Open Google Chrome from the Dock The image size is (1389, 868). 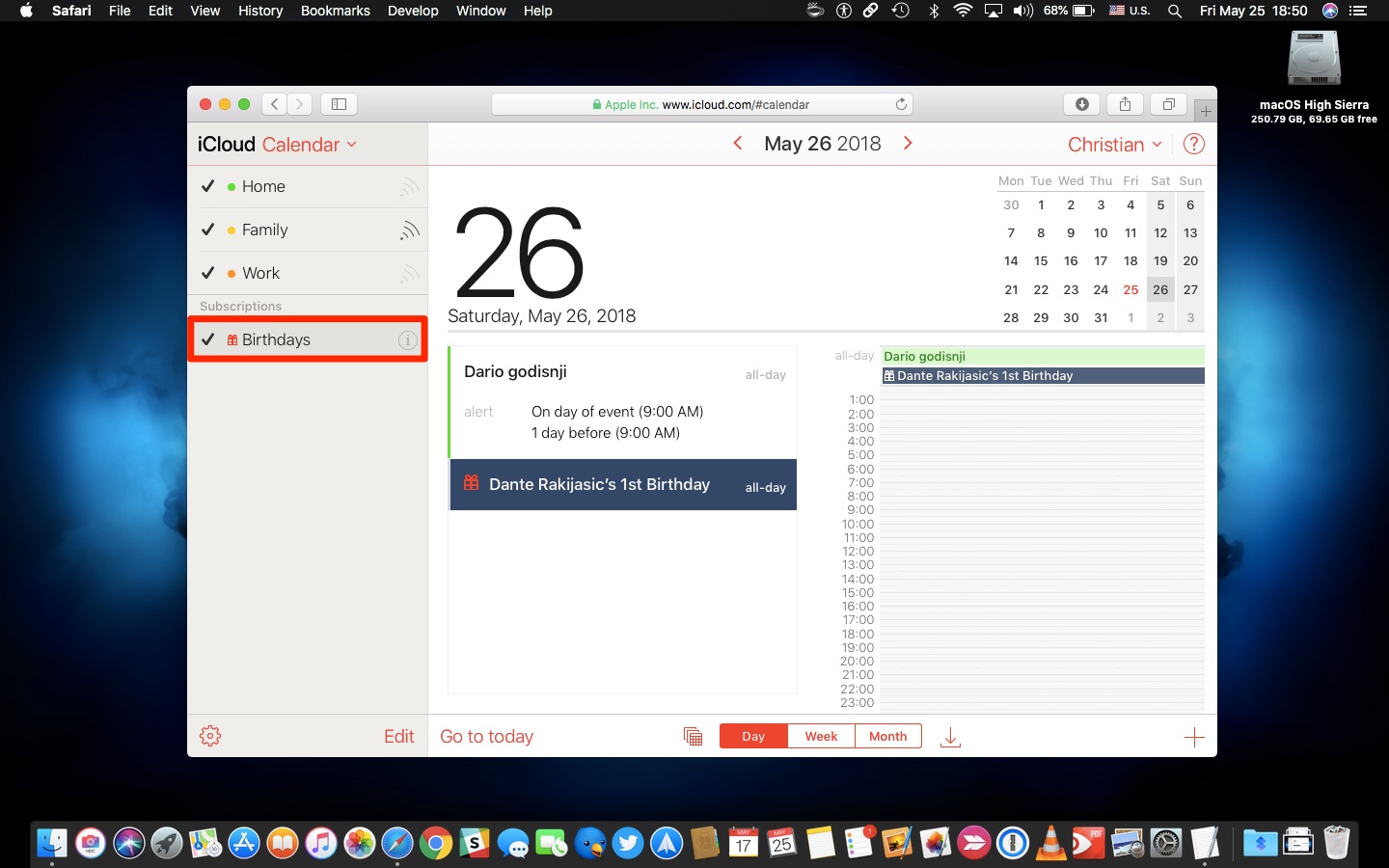[x=436, y=844]
